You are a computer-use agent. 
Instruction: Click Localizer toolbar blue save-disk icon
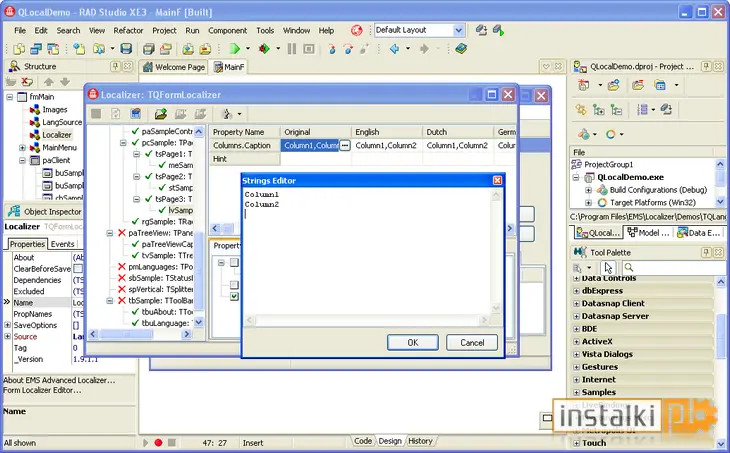(x=135, y=114)
